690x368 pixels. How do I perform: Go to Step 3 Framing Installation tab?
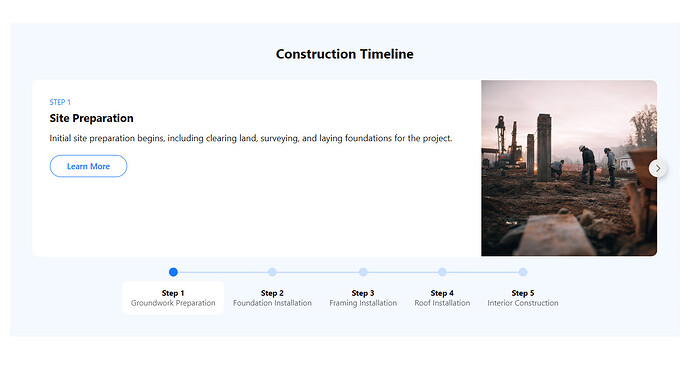tap(363, 298)
